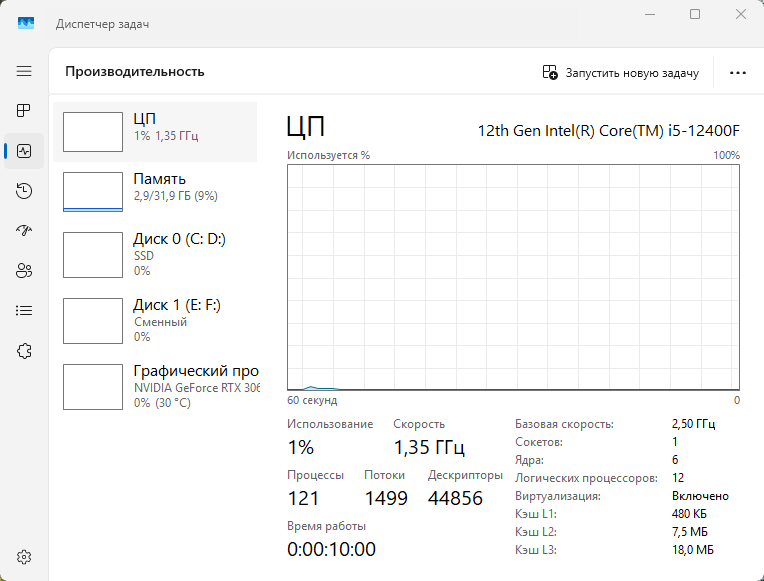Select Disk 0 (C: D:) entry

point(155,254)
